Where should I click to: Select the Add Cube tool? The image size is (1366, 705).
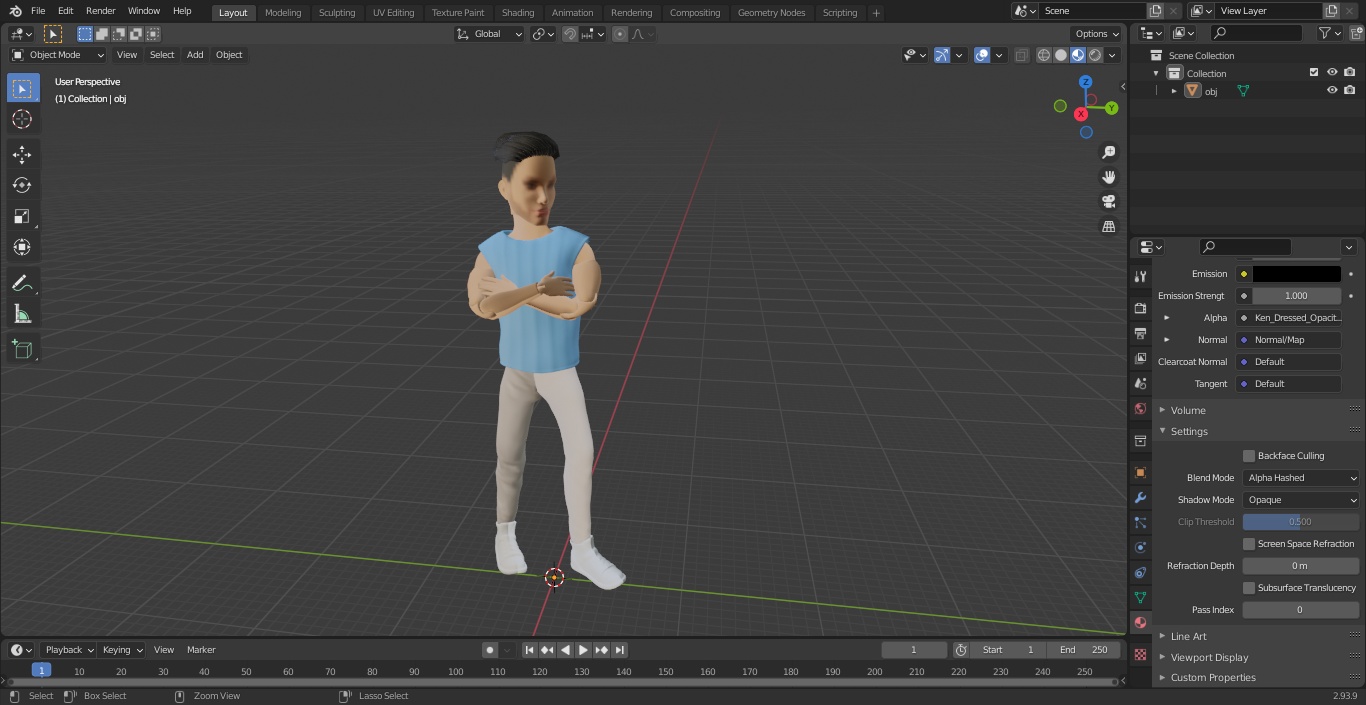pyautogui.click(x=22, y=350)
